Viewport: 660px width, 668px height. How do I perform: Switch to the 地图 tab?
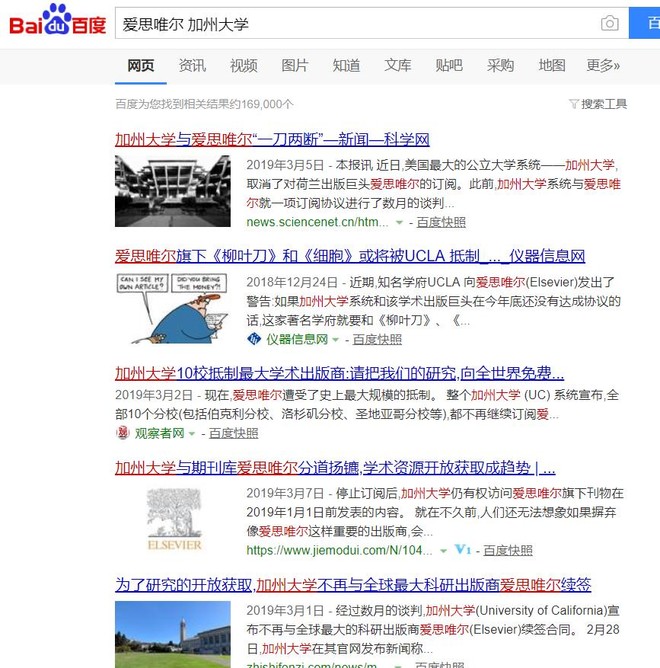[552, 66]
